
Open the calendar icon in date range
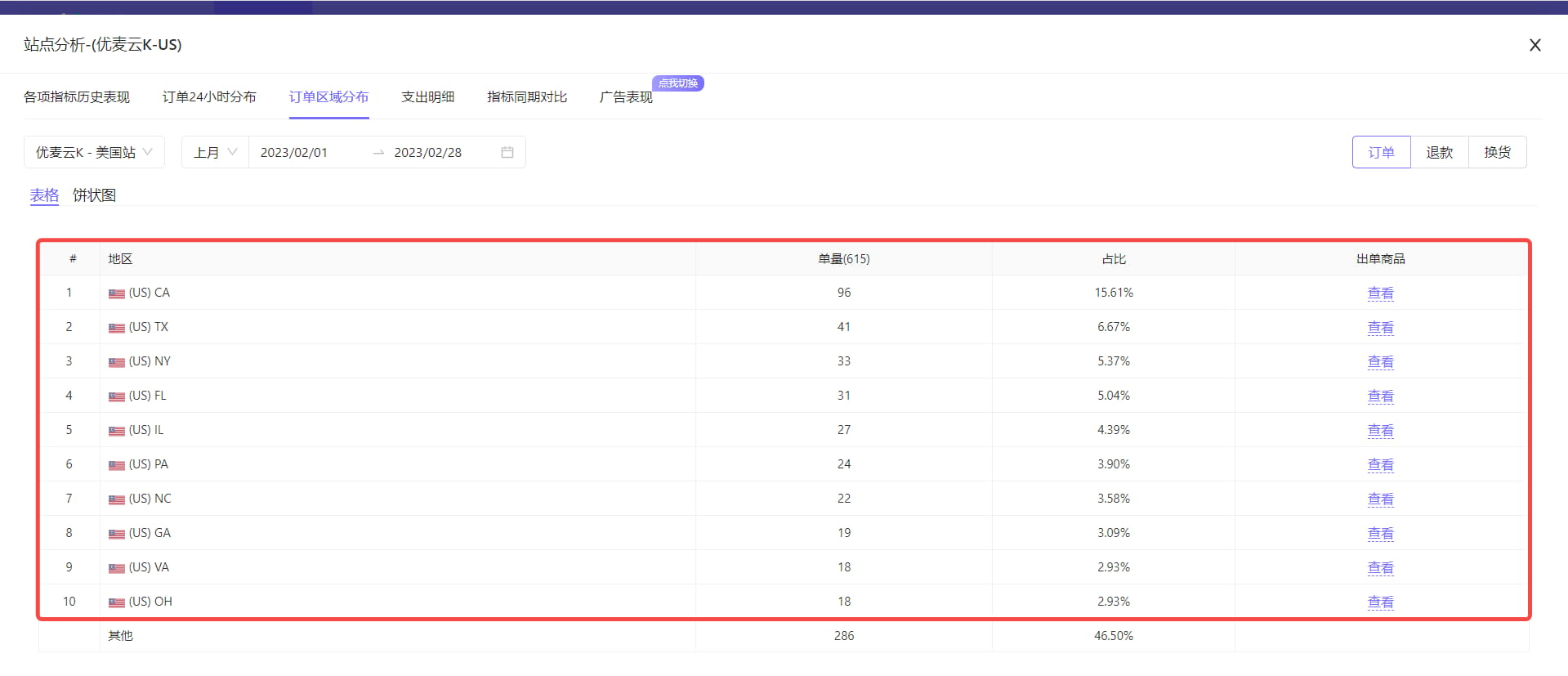coord(507,152)
